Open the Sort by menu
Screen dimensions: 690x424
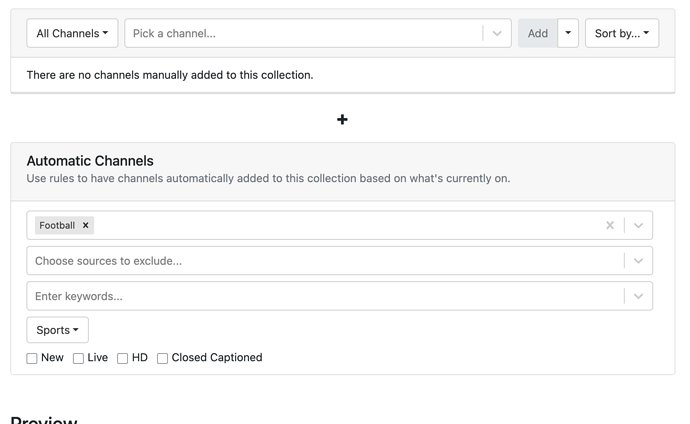[621, 33]
